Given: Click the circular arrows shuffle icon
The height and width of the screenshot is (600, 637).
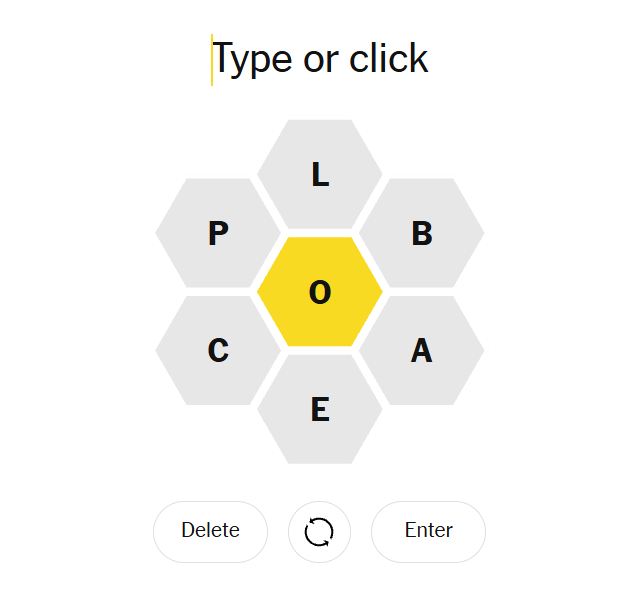Looking at the screenshot, I should click(319, 531).
